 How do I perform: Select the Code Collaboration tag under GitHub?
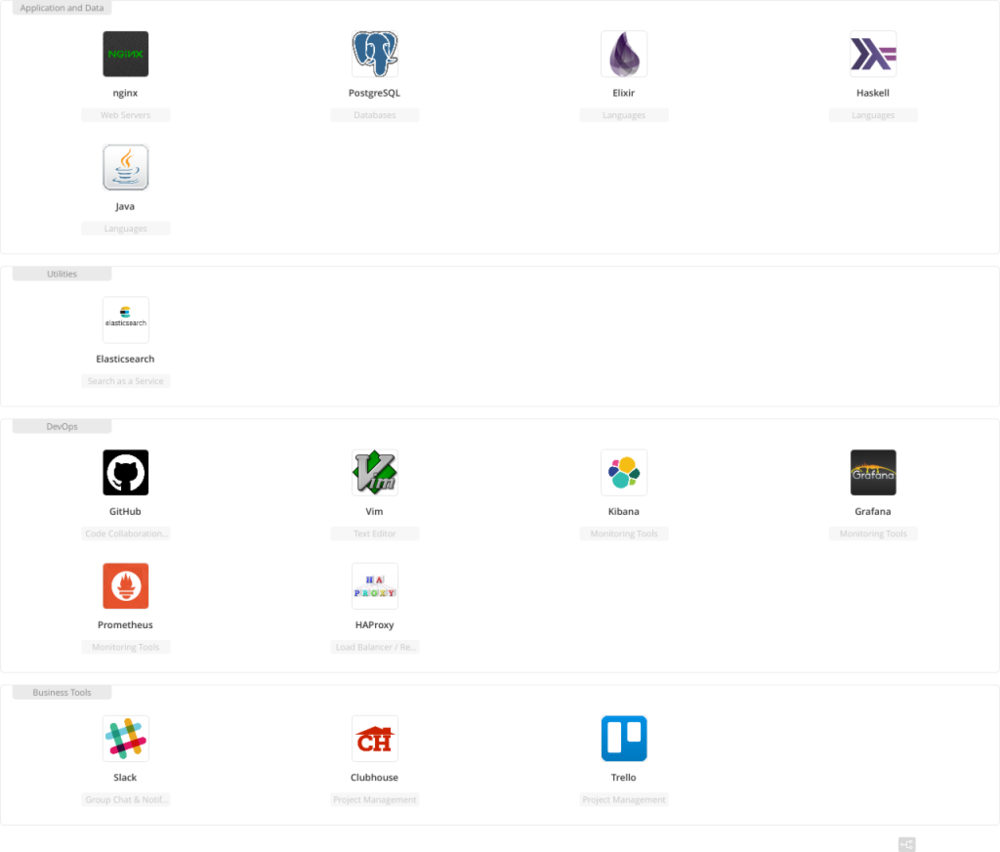coord(126,533)
